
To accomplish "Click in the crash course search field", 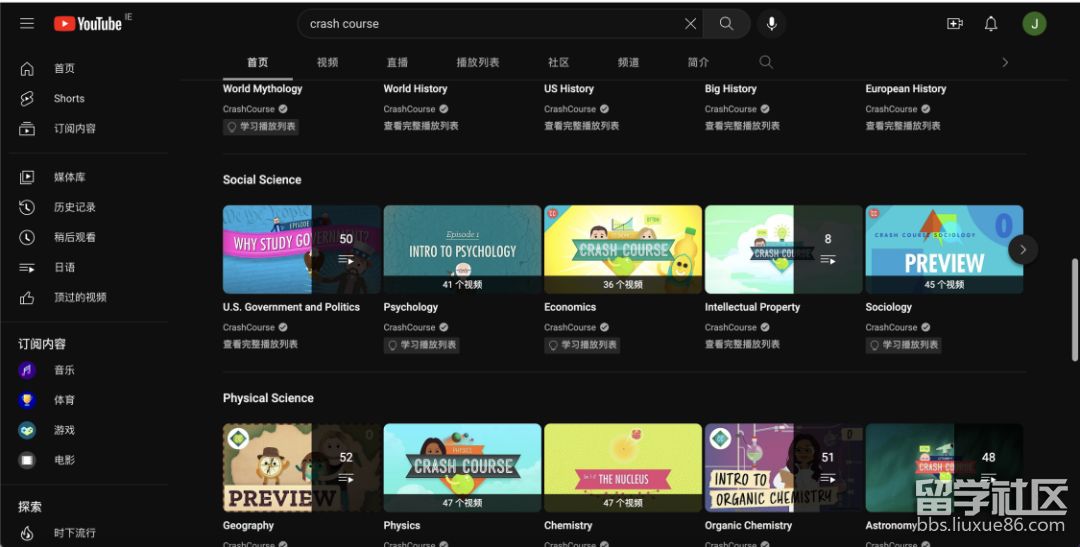I will pos(490,24).
